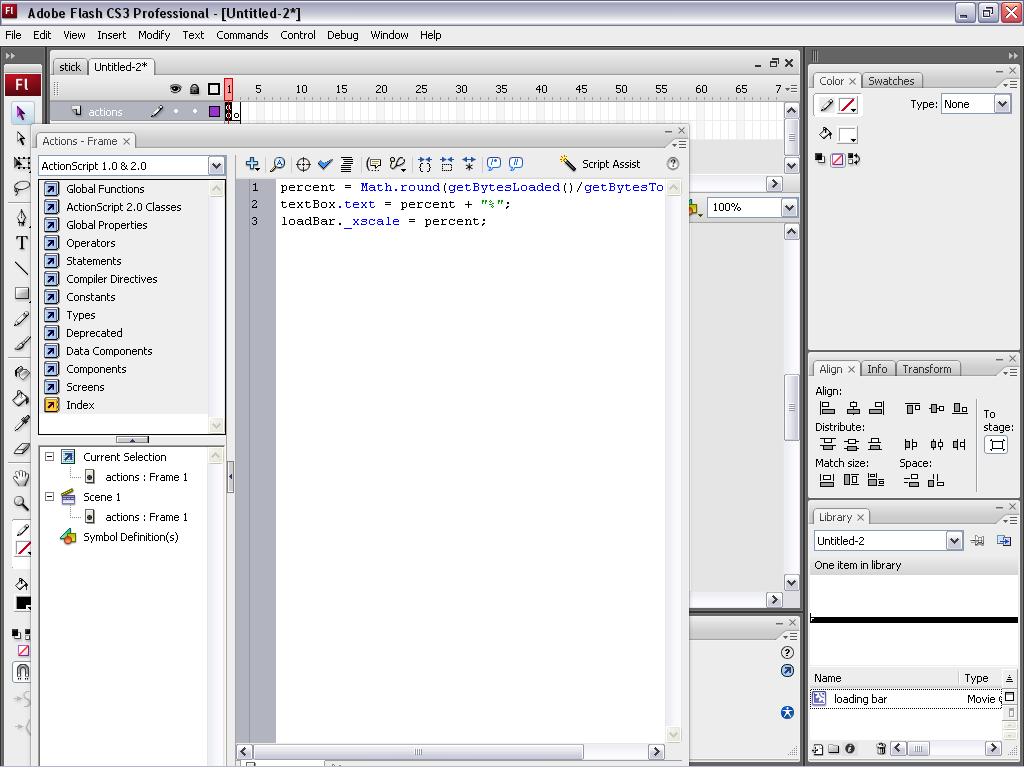1024x768 pixels.
Task: Select frame 1 on the actions layer
Action: [x=229, y=112]
